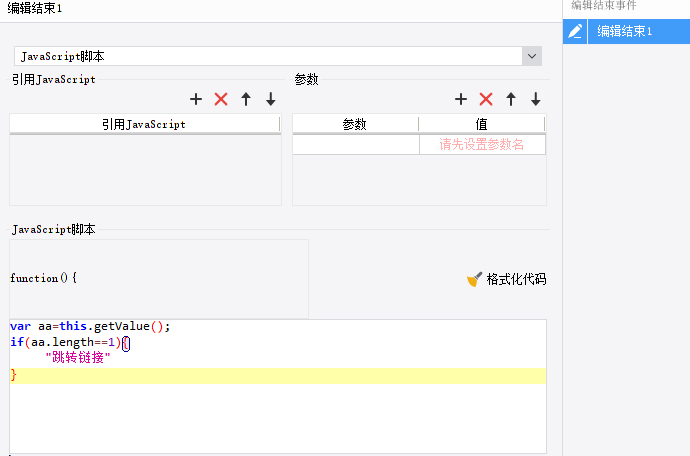Move parameter row down

[x=536, y=99]
